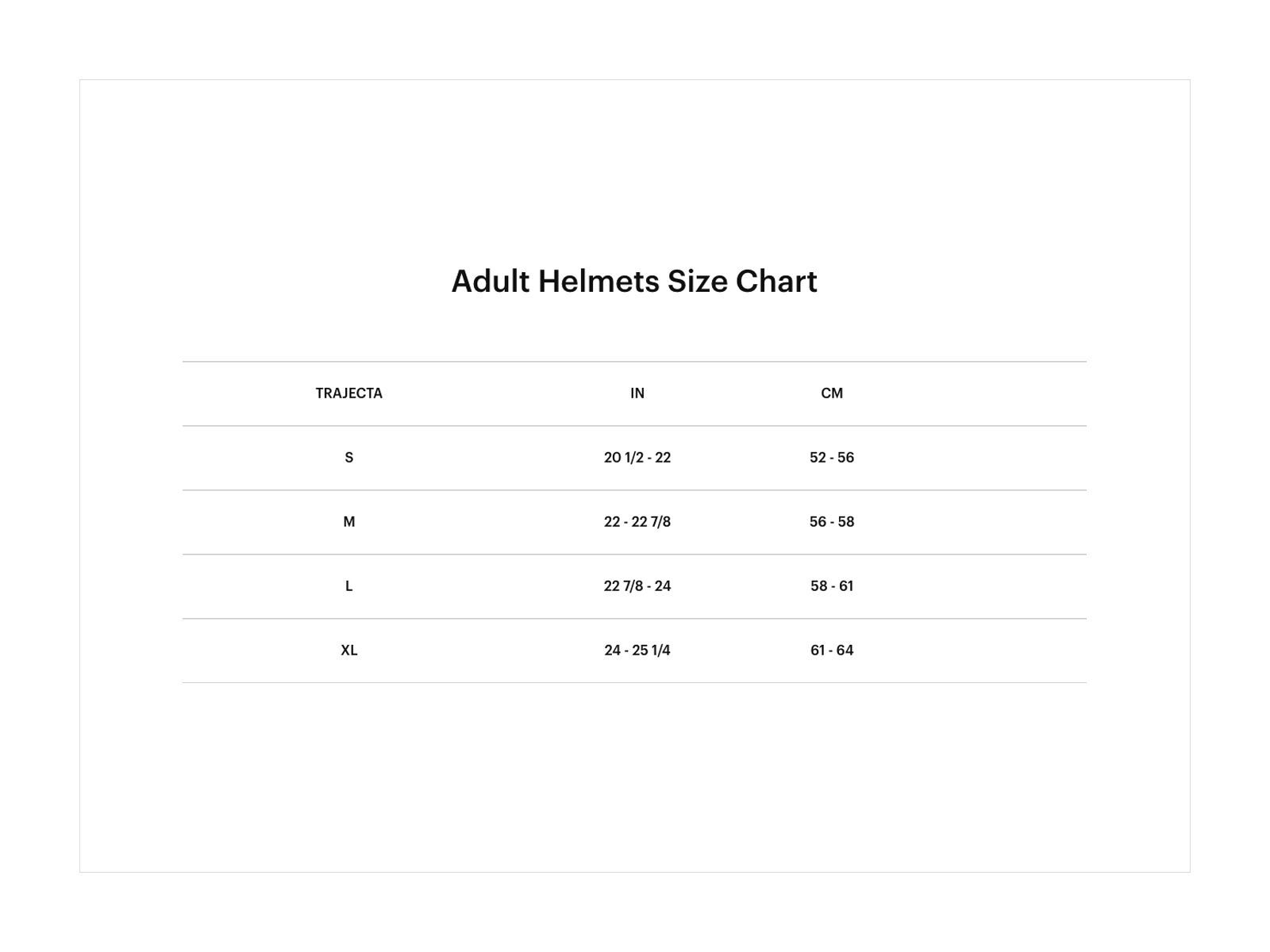Click the 20 1/2 - 22 inches cell

click(637, 458)
